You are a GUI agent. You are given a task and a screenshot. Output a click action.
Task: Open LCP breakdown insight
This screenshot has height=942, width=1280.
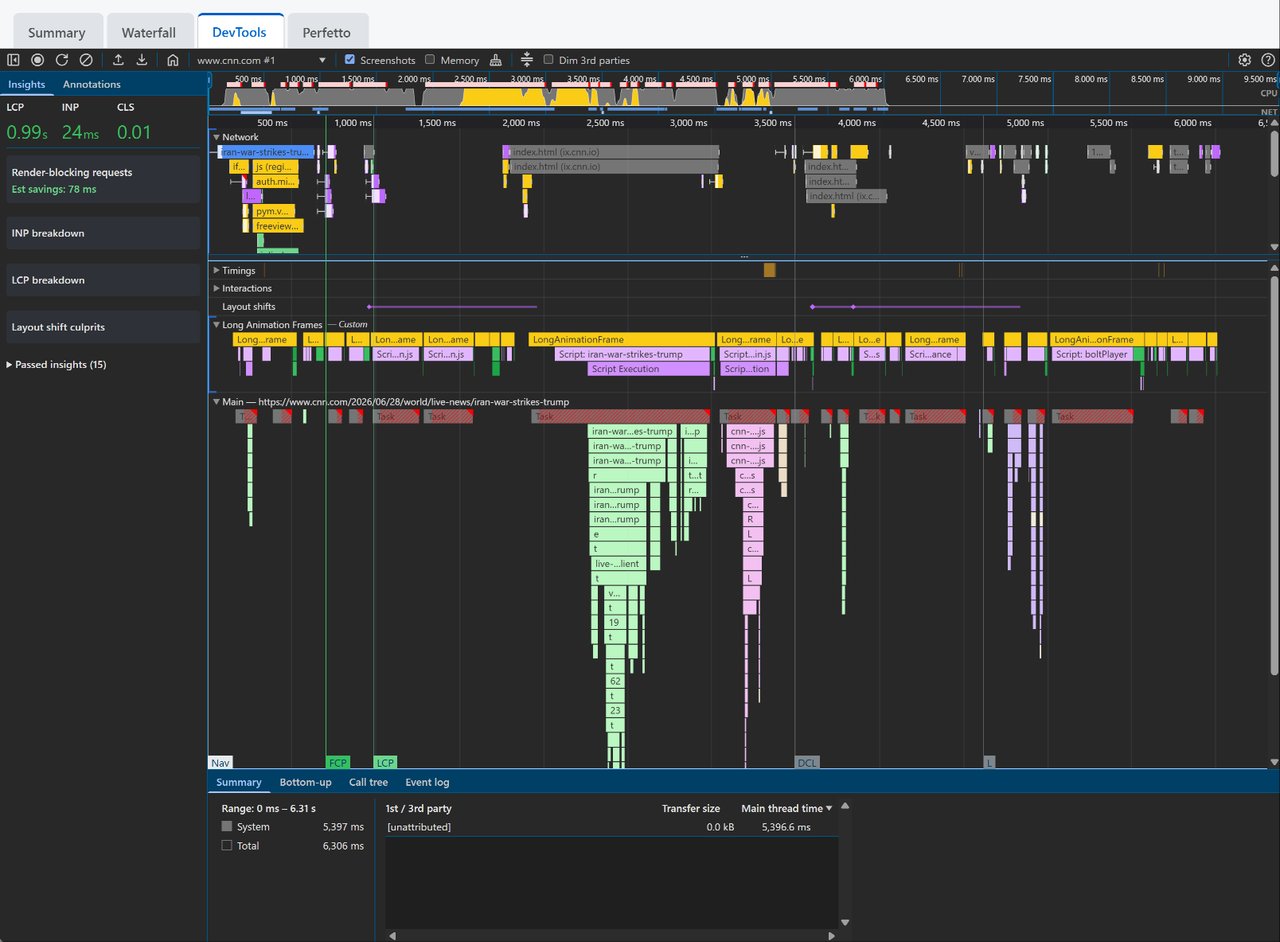point(104,280)
